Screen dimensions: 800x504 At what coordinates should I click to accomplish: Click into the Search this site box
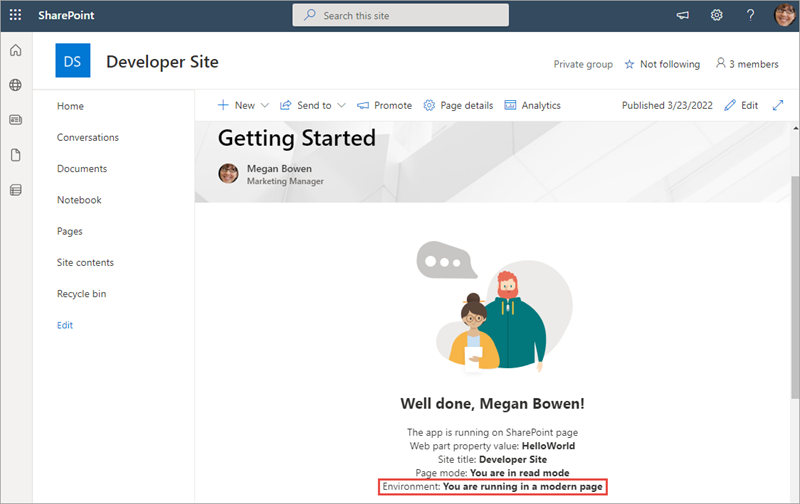(401, 15)
